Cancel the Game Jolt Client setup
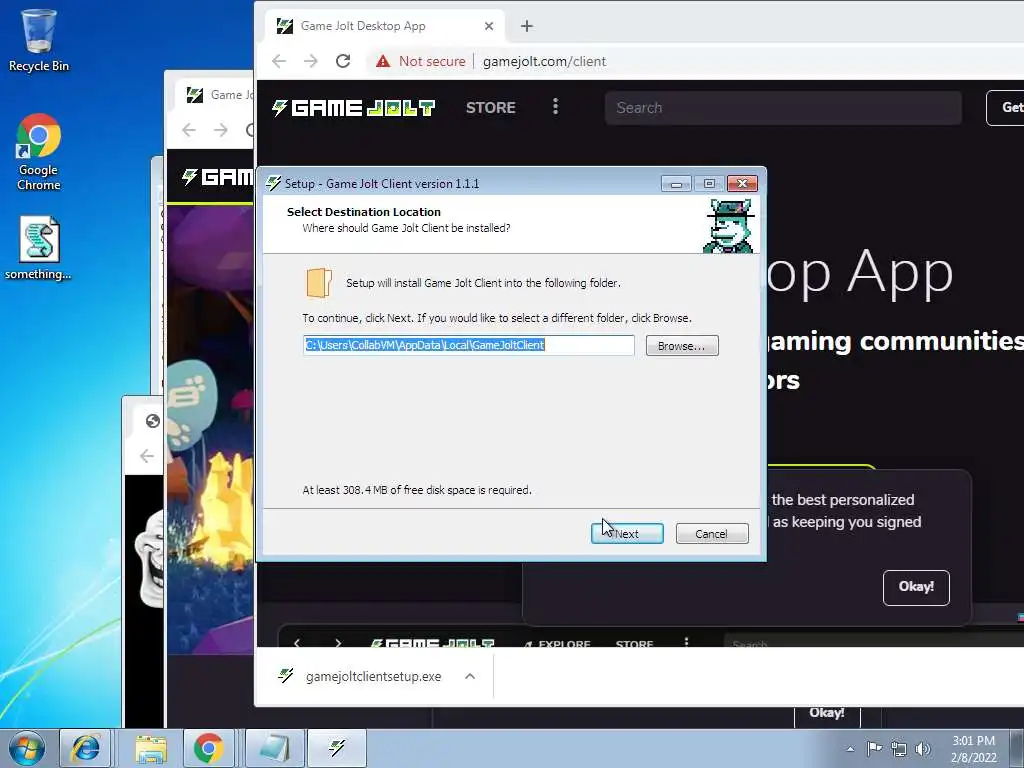The width and height of the screenshot is (1024, 768). [712, 534]
